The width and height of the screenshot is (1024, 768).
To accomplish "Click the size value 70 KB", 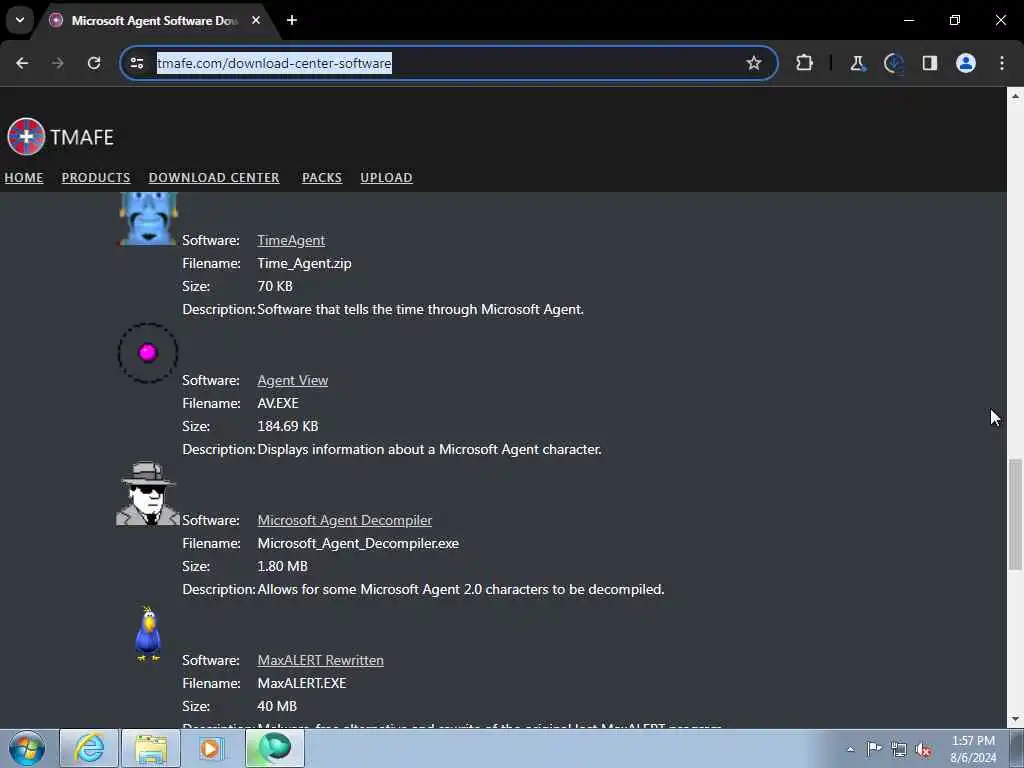I will click(x=275, y=286).
